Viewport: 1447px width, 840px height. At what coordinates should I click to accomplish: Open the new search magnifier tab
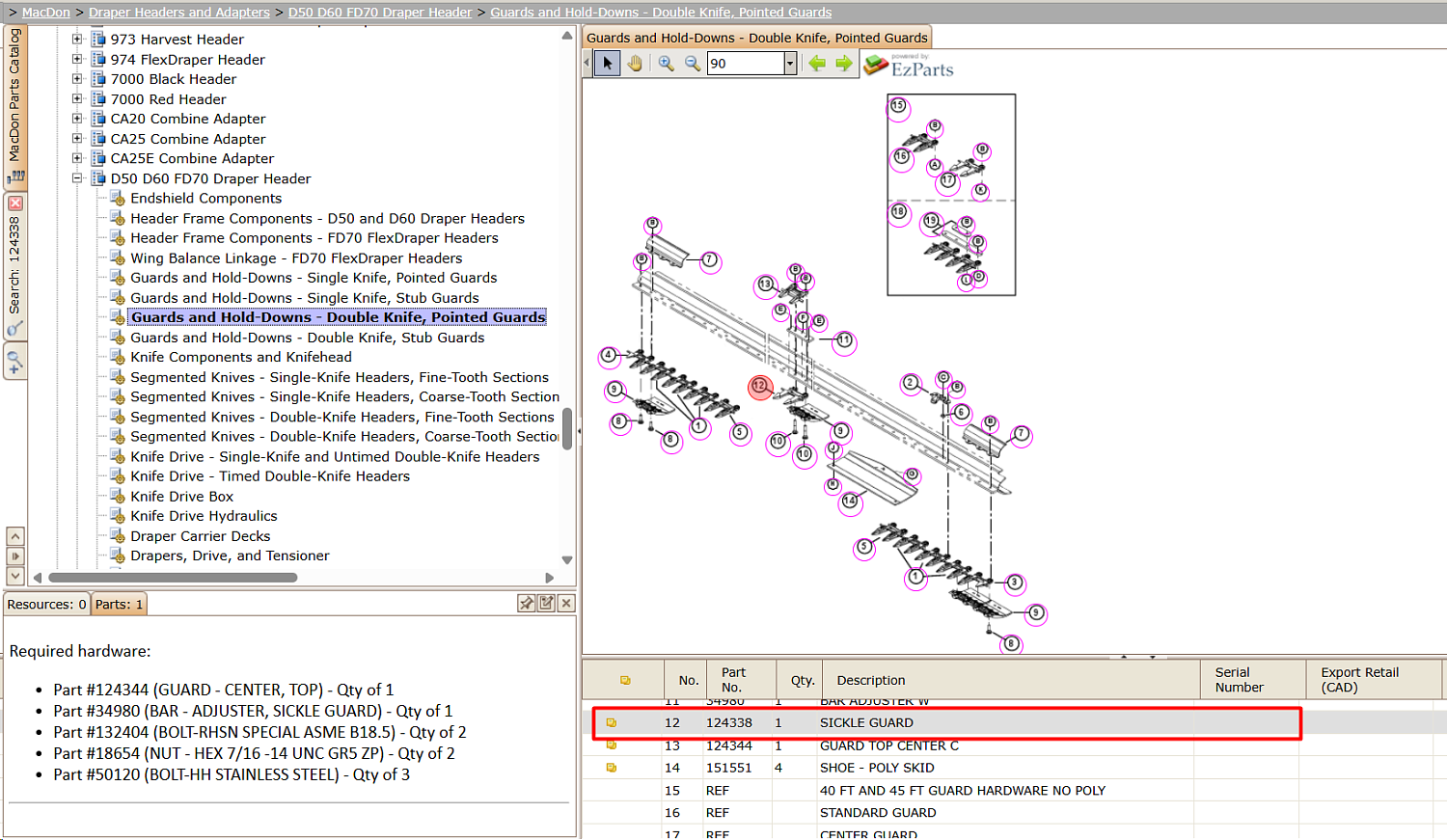[15, 363]
